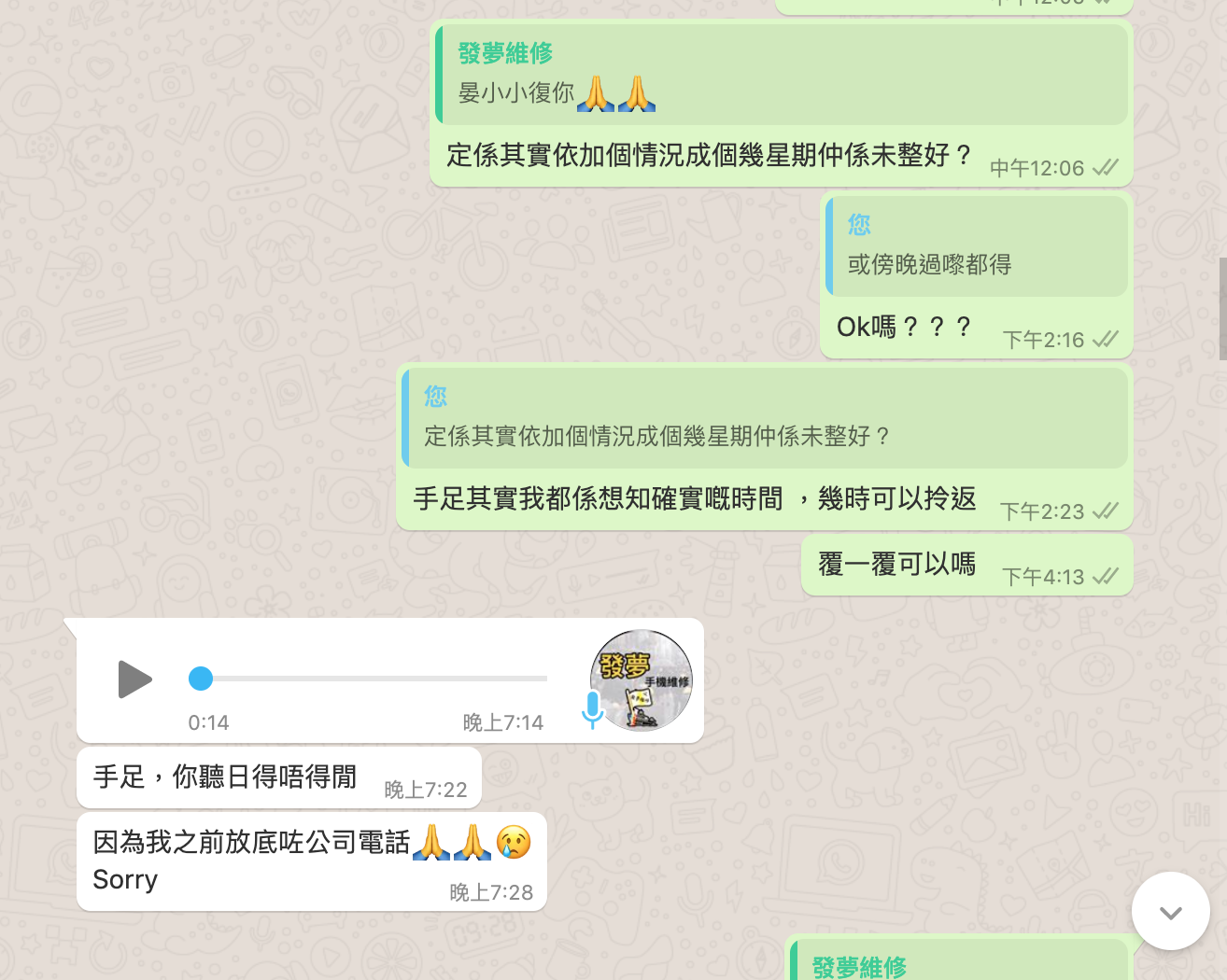Click the 發夢 profile picture on voice message

tap(642, 679)
